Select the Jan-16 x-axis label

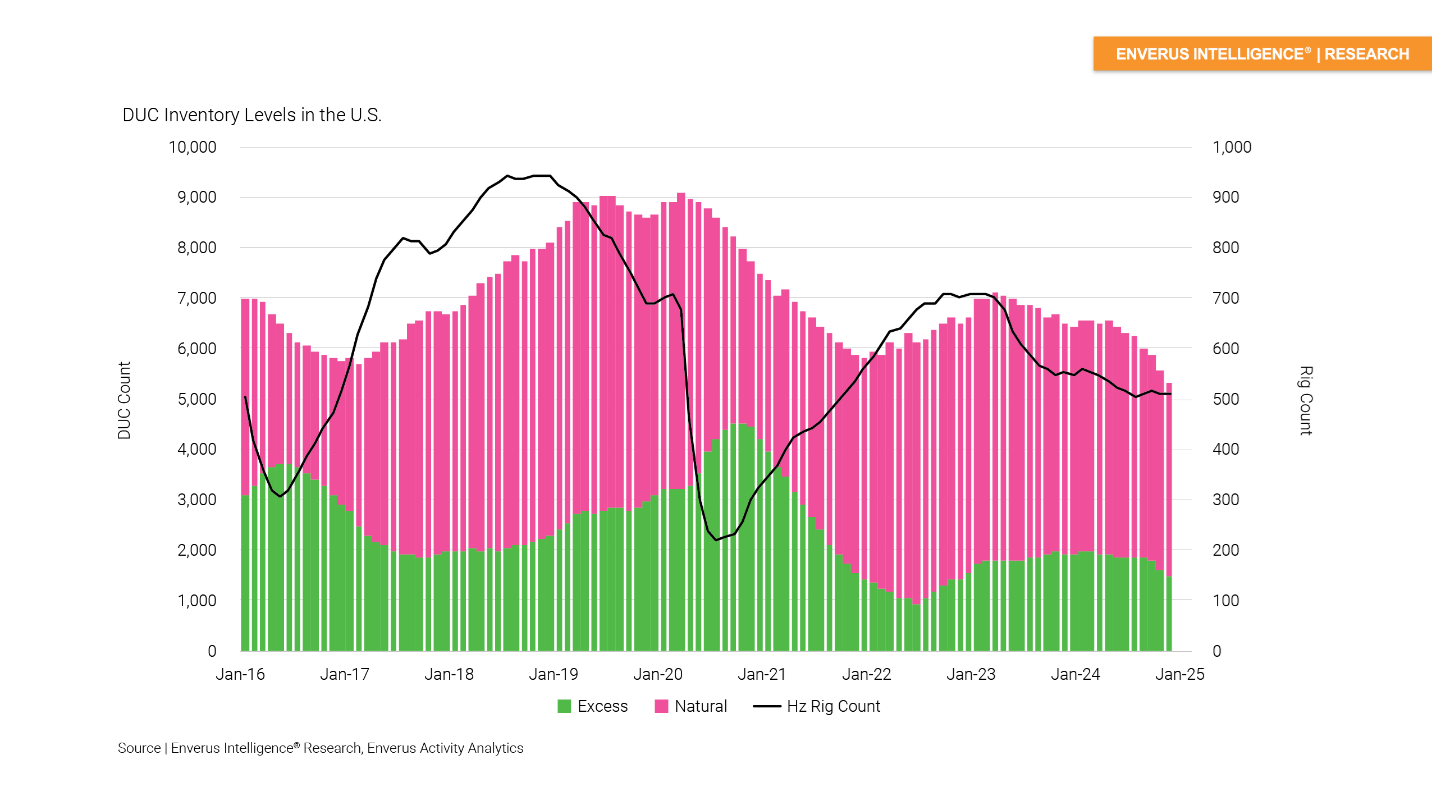pos(241,675)
